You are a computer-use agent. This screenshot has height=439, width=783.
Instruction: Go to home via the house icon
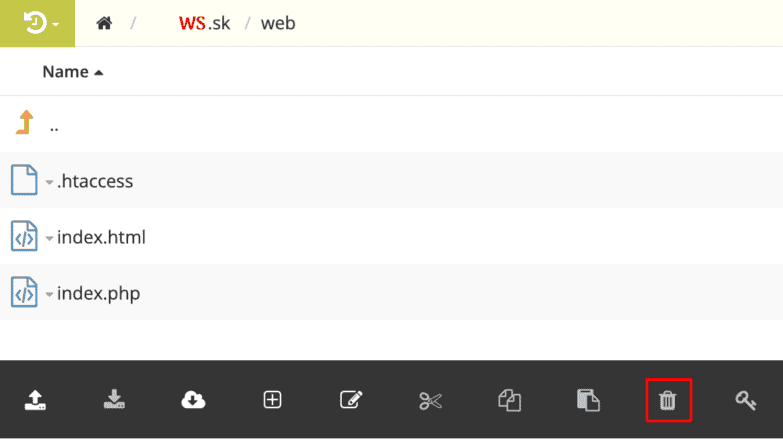(104, 23)
